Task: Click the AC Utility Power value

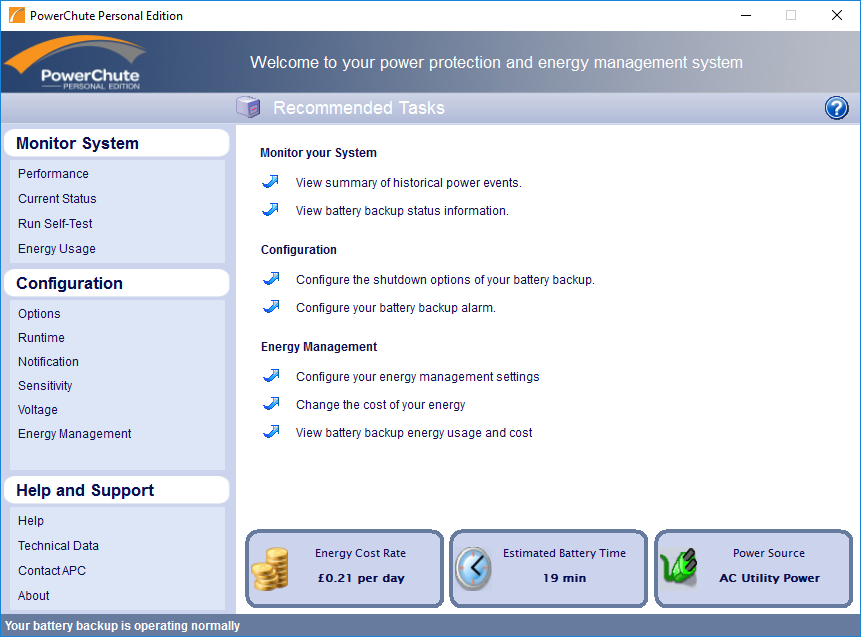Action: point(769,578)
